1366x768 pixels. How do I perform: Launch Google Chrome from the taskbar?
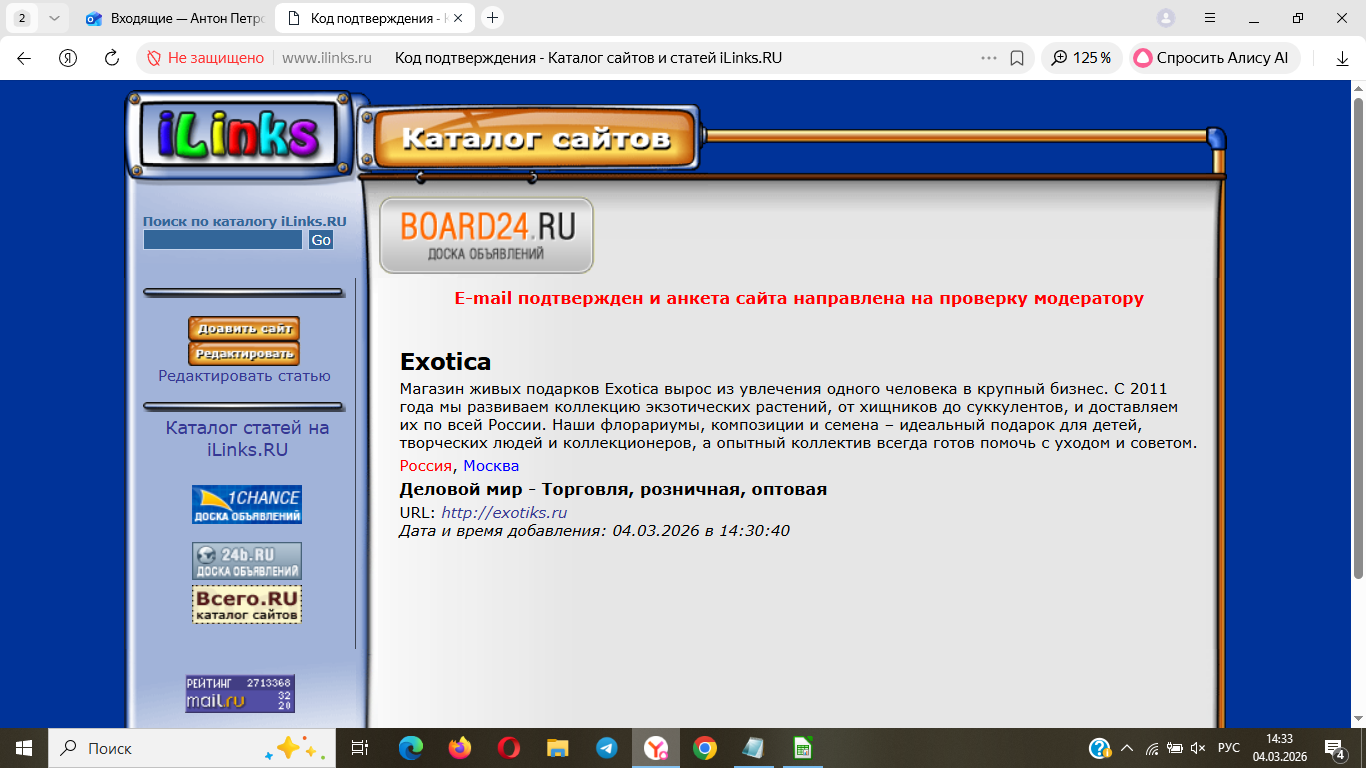(x=705, y=748)
